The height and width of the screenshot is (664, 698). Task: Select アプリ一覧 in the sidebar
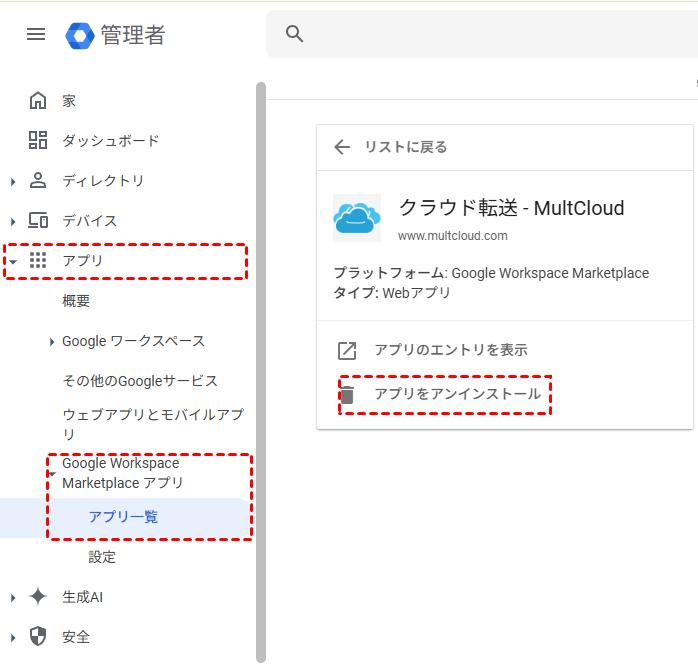click(123, 517)
